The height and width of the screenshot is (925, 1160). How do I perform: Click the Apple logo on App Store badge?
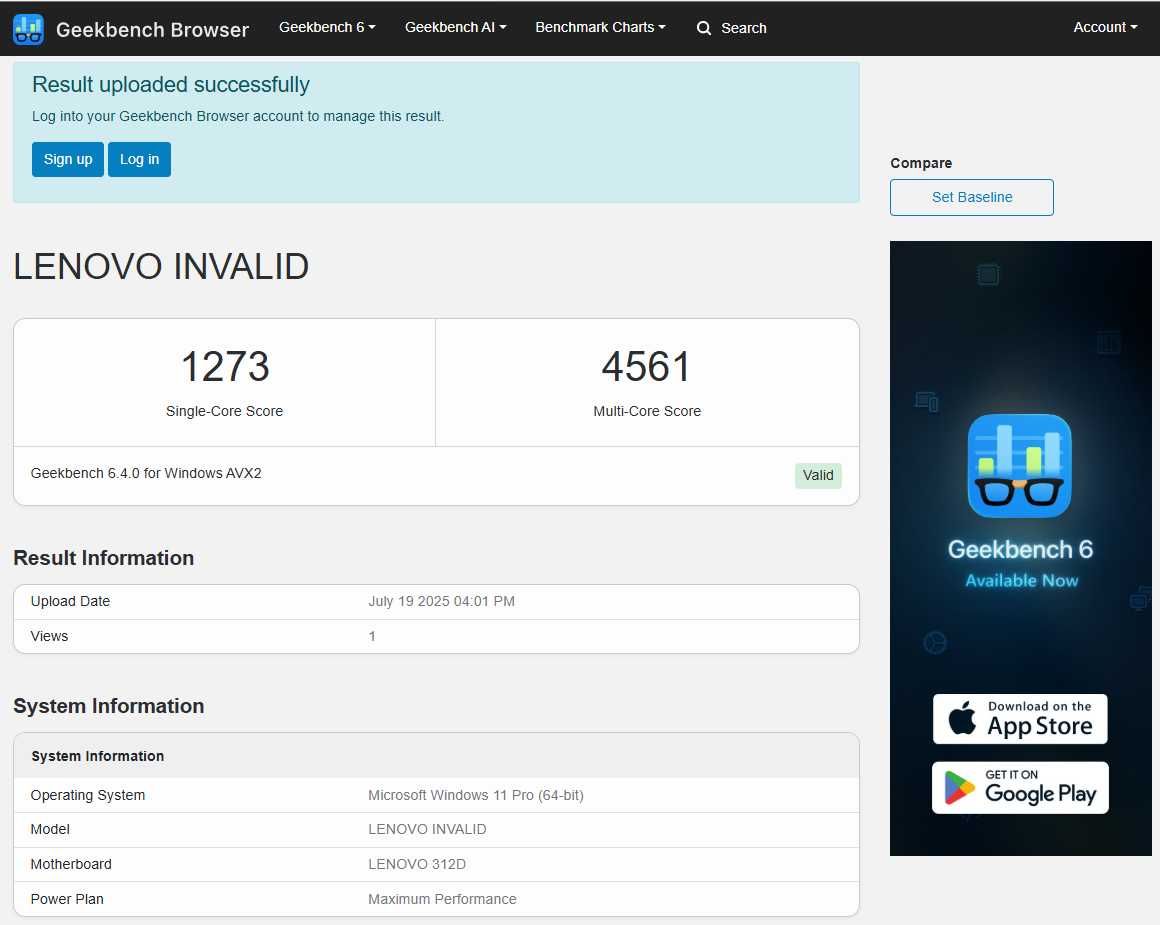point(962,717)
